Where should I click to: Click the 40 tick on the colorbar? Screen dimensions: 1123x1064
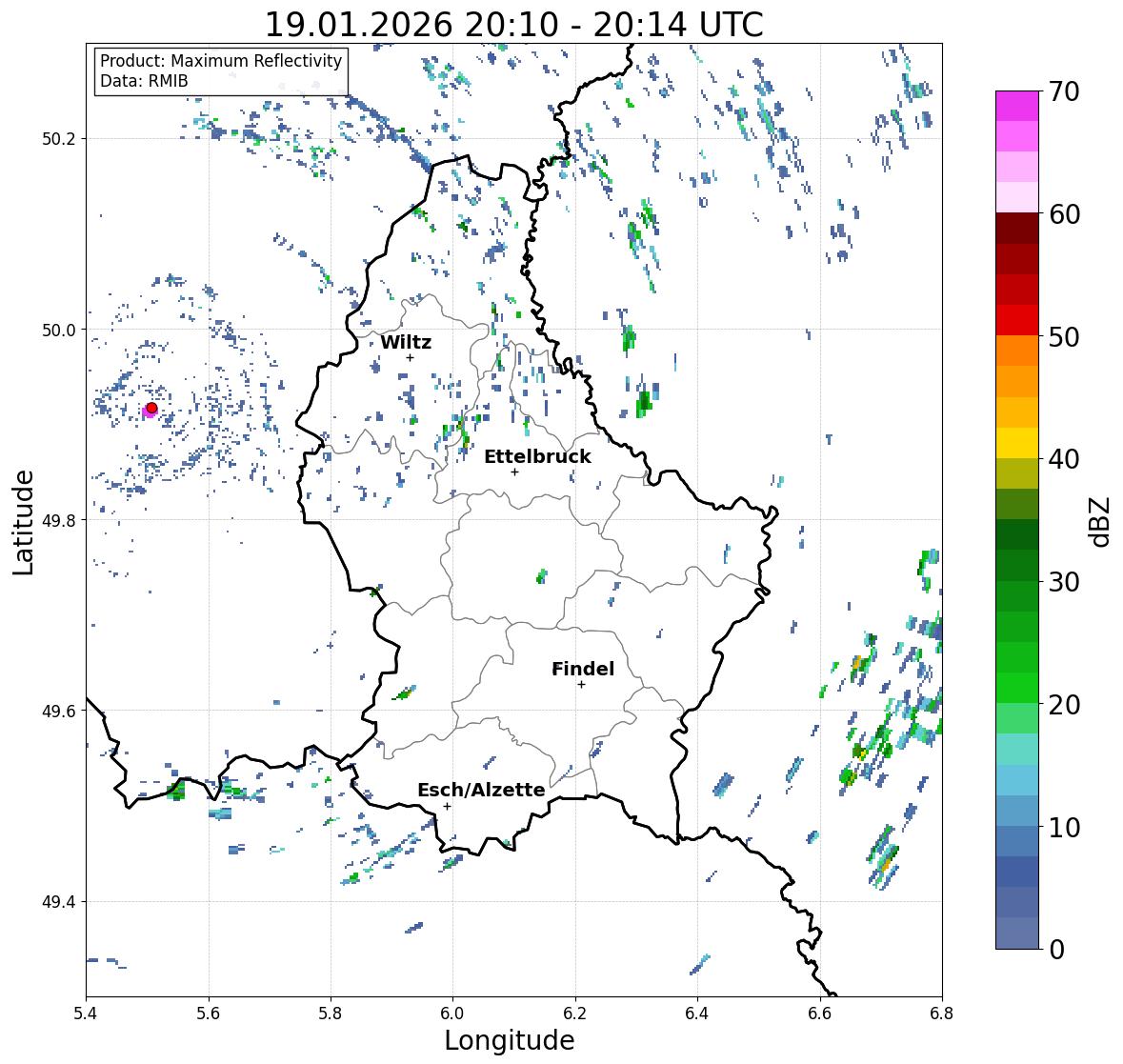tap(1064, 459)
